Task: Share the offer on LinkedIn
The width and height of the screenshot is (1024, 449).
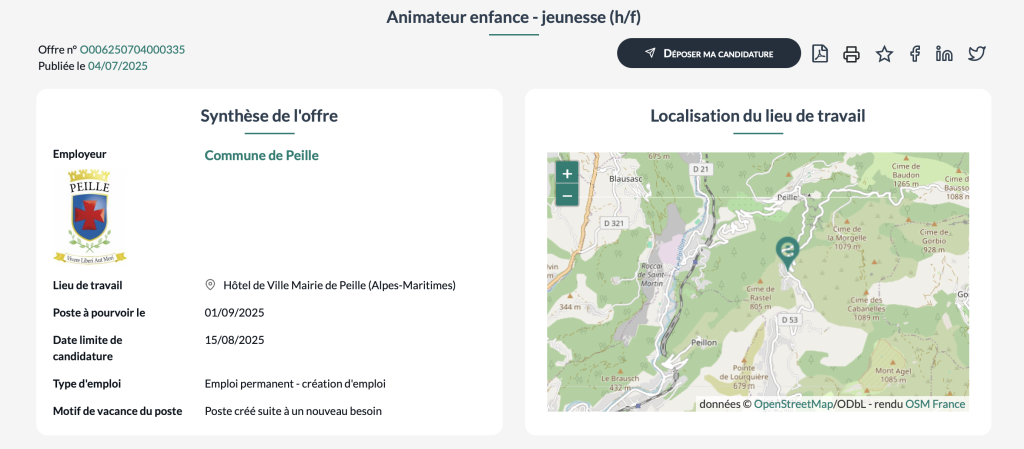Action: tap(944, 54)
